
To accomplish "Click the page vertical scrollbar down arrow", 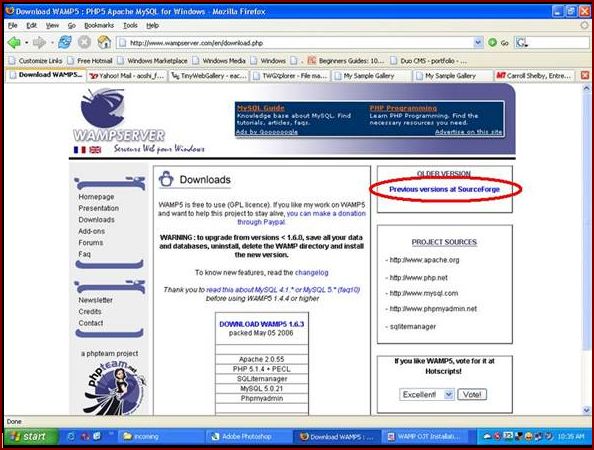I will [x=586, y=410].
